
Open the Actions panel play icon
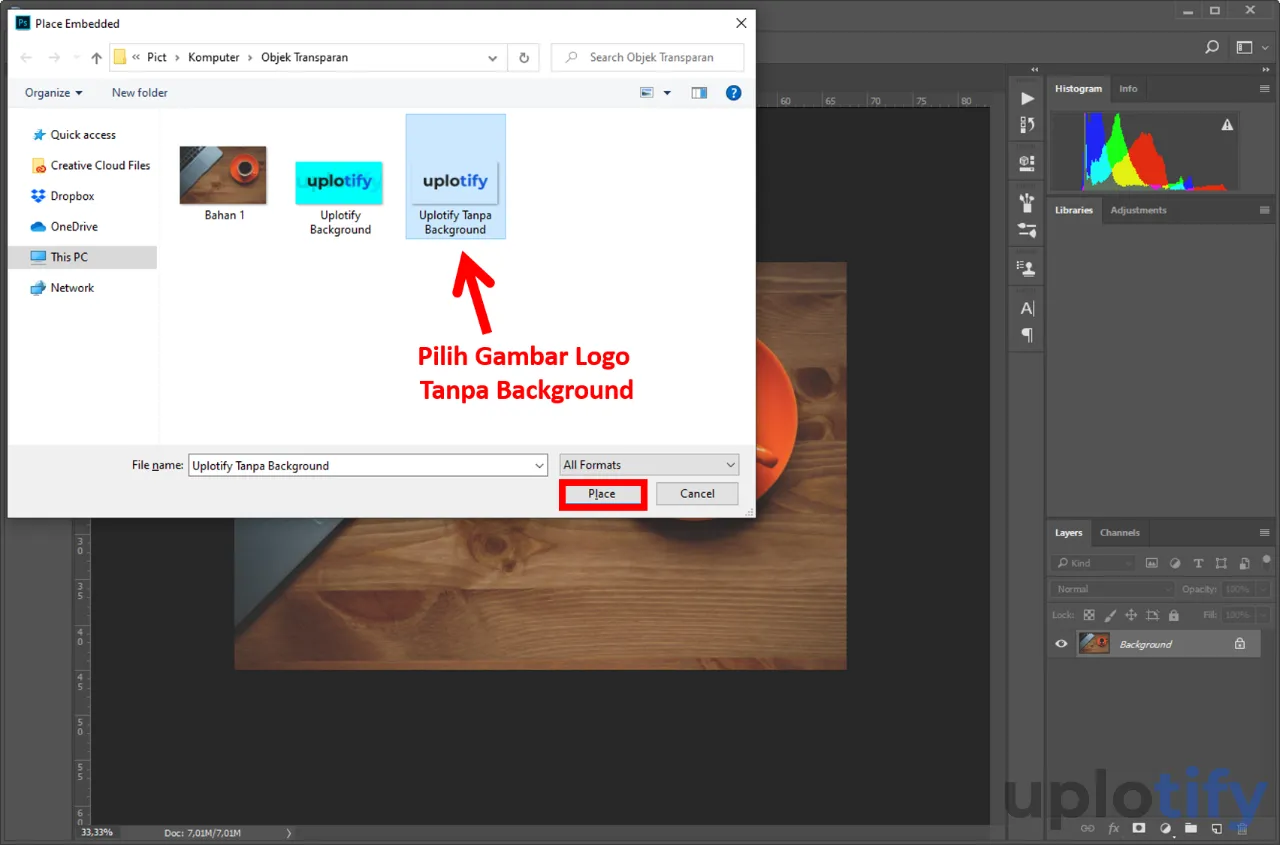pyautogui.click(x=1027, y=98)
